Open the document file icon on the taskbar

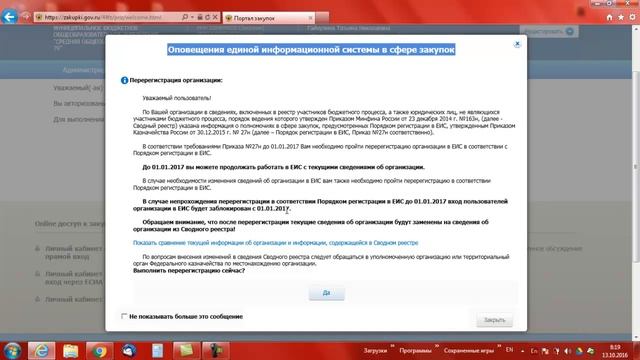pos(158,351)
